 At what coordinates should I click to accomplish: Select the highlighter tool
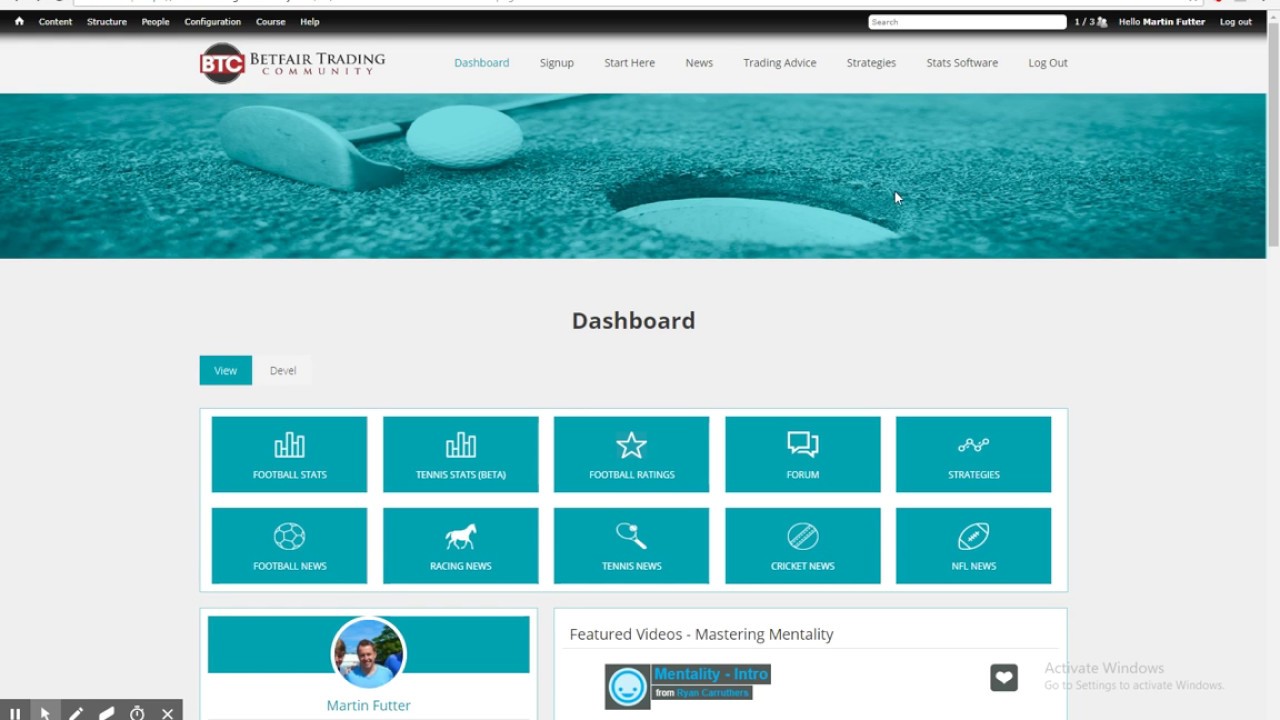(107, 713)
